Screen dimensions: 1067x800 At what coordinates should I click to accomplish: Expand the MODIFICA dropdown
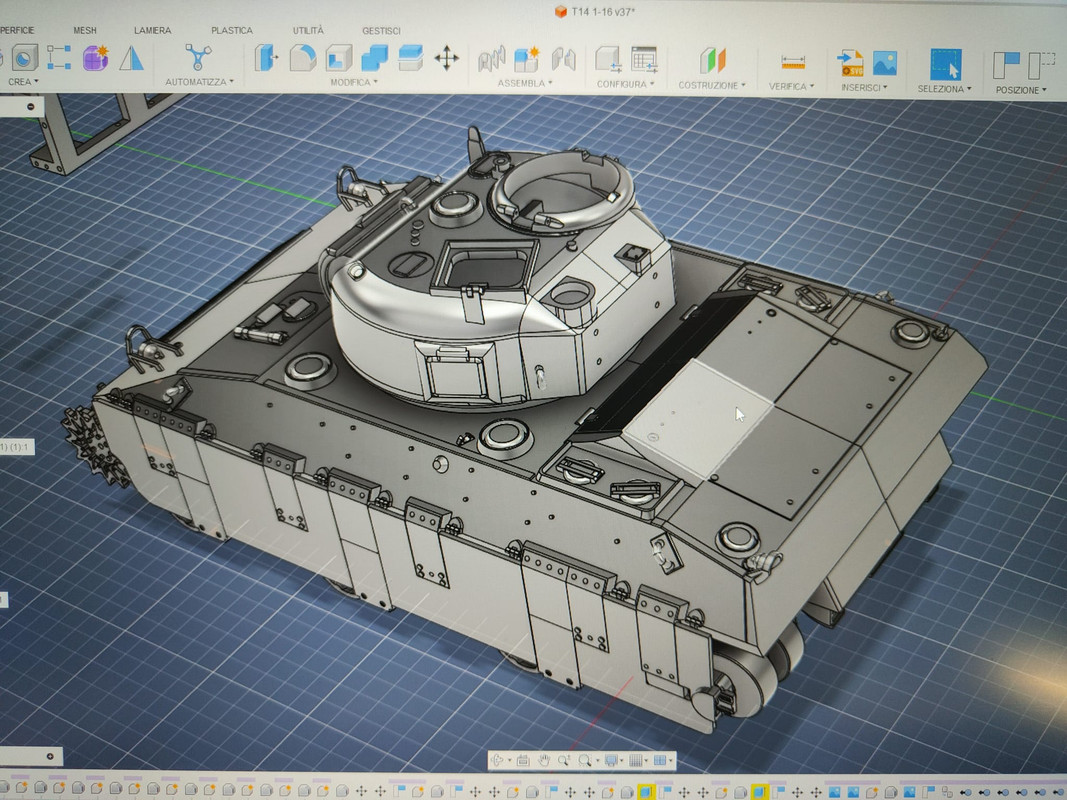[353, 82]
